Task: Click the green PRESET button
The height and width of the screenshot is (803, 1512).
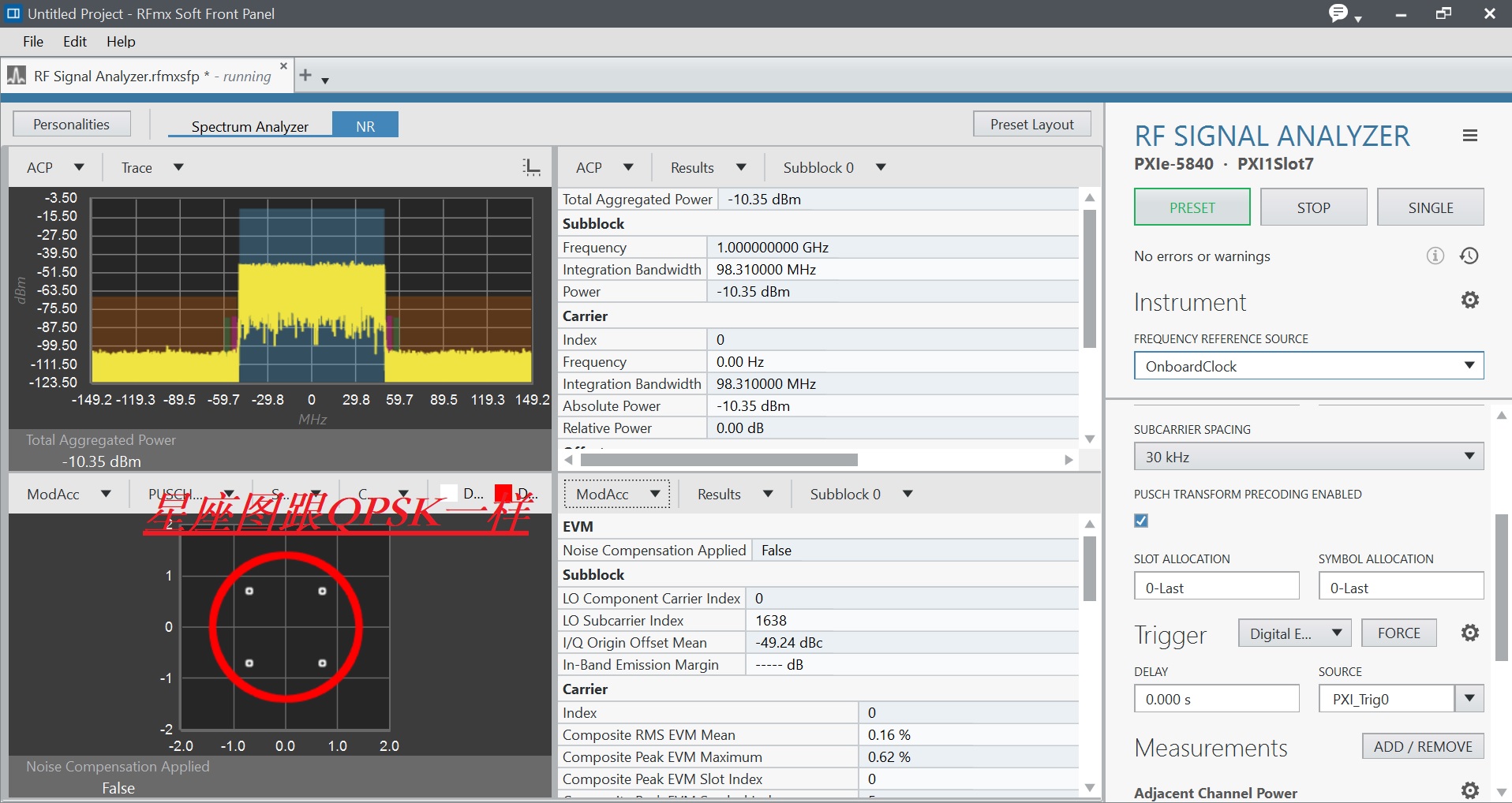Action: [x=1192, y=207]
